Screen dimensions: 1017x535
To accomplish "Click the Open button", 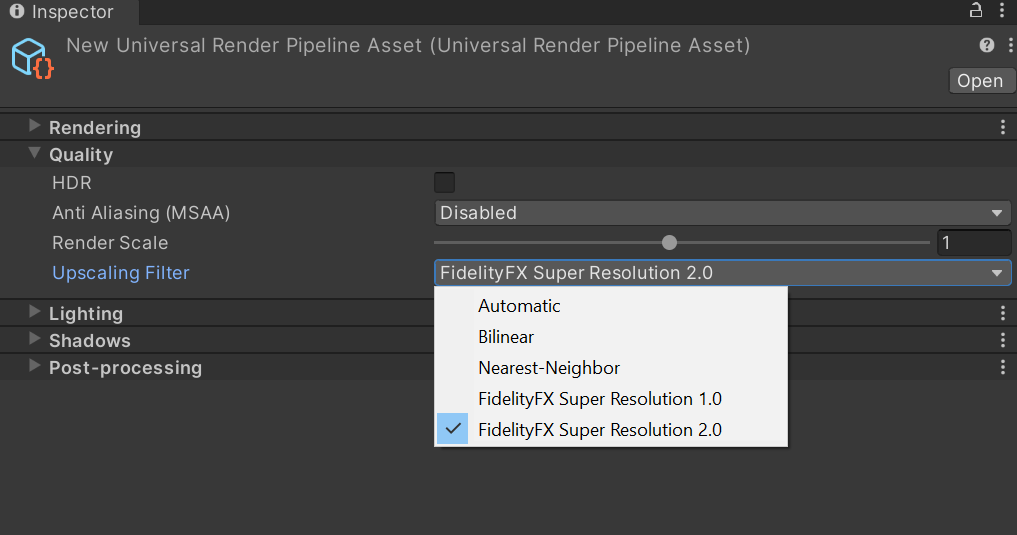I will coord(979,81).
